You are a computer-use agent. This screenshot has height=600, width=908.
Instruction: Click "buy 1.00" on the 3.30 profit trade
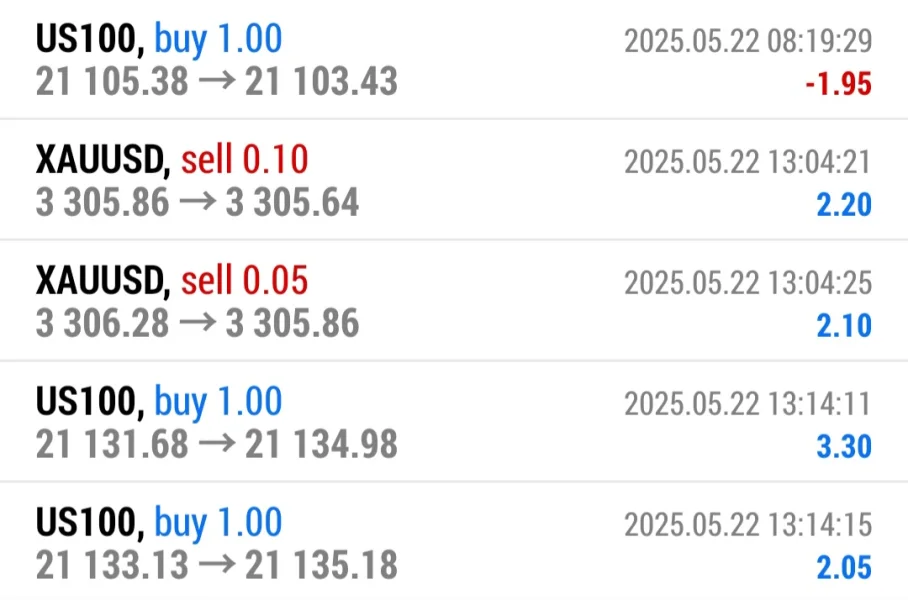218,402
